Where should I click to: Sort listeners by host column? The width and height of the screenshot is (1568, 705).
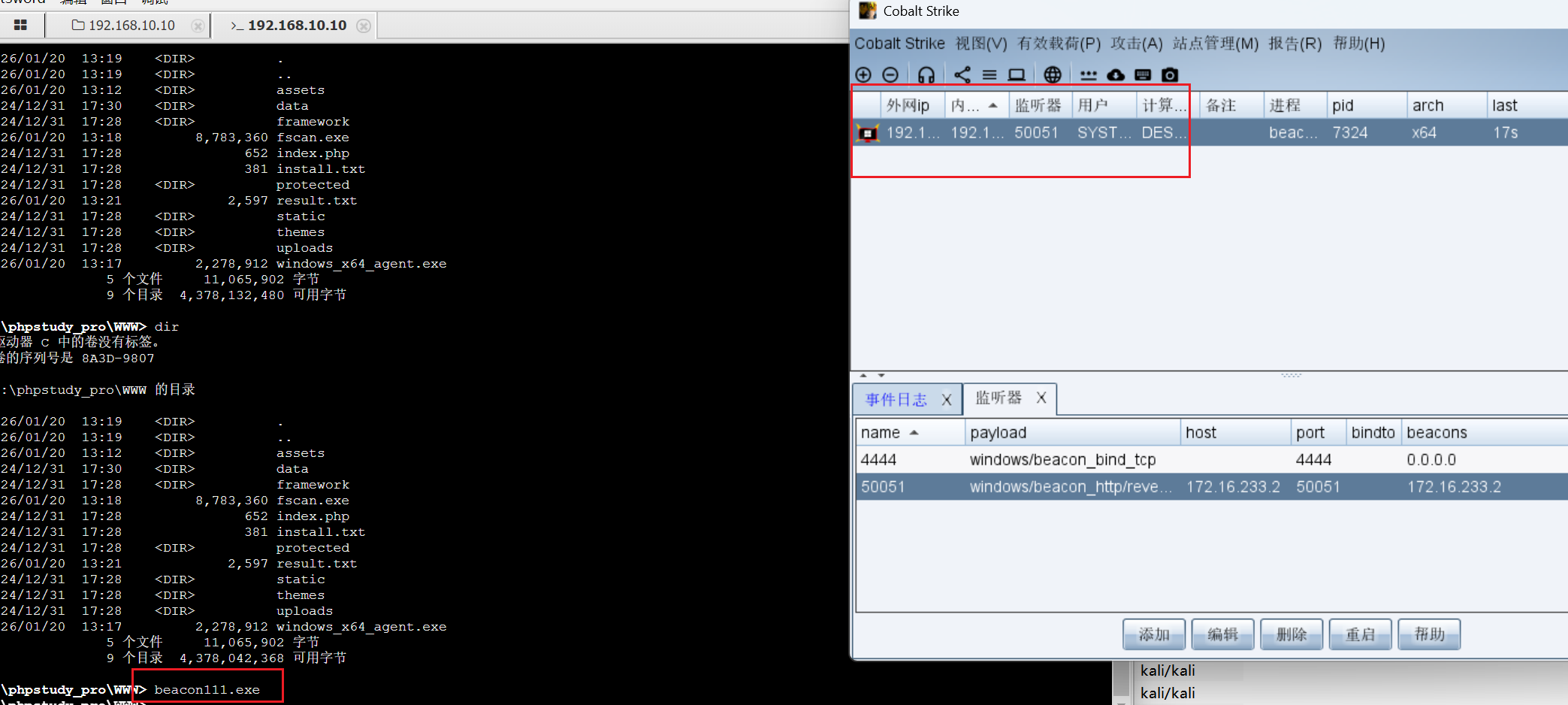[x=1235, y=433]
